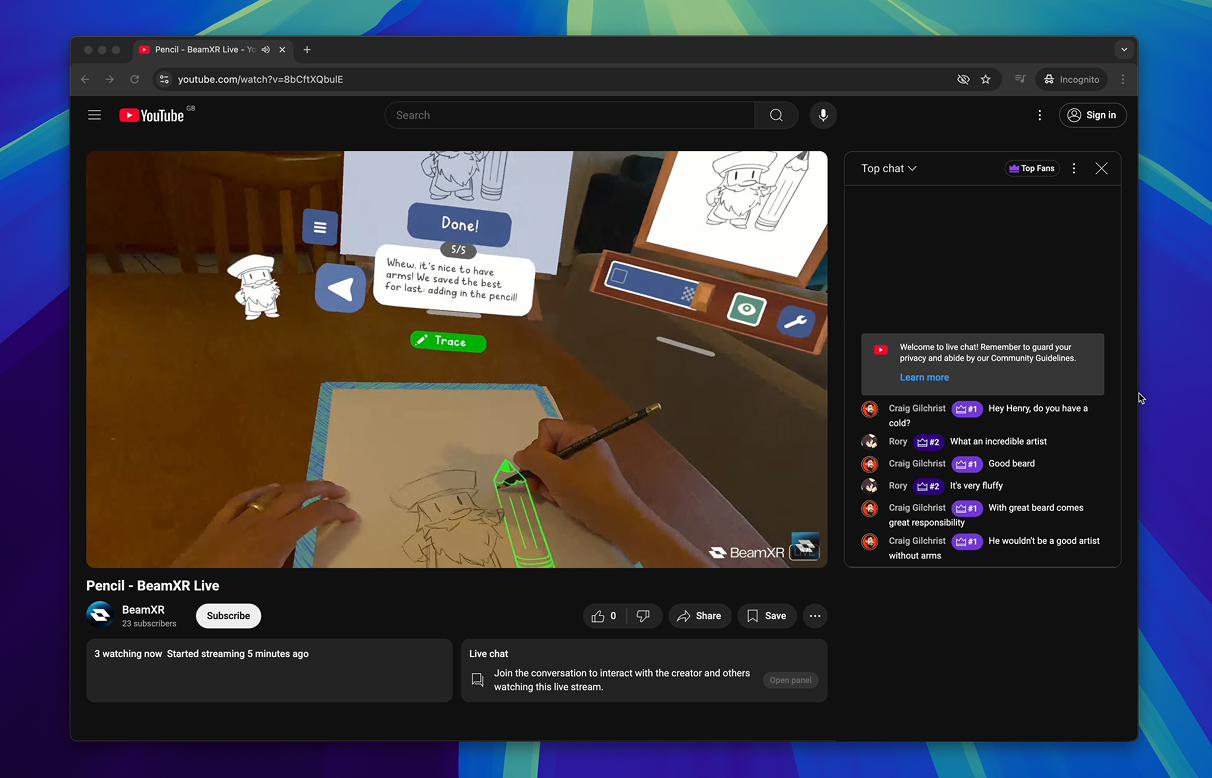
Task: Click the Live chat message icon
Action: click(x=478, y=680)
